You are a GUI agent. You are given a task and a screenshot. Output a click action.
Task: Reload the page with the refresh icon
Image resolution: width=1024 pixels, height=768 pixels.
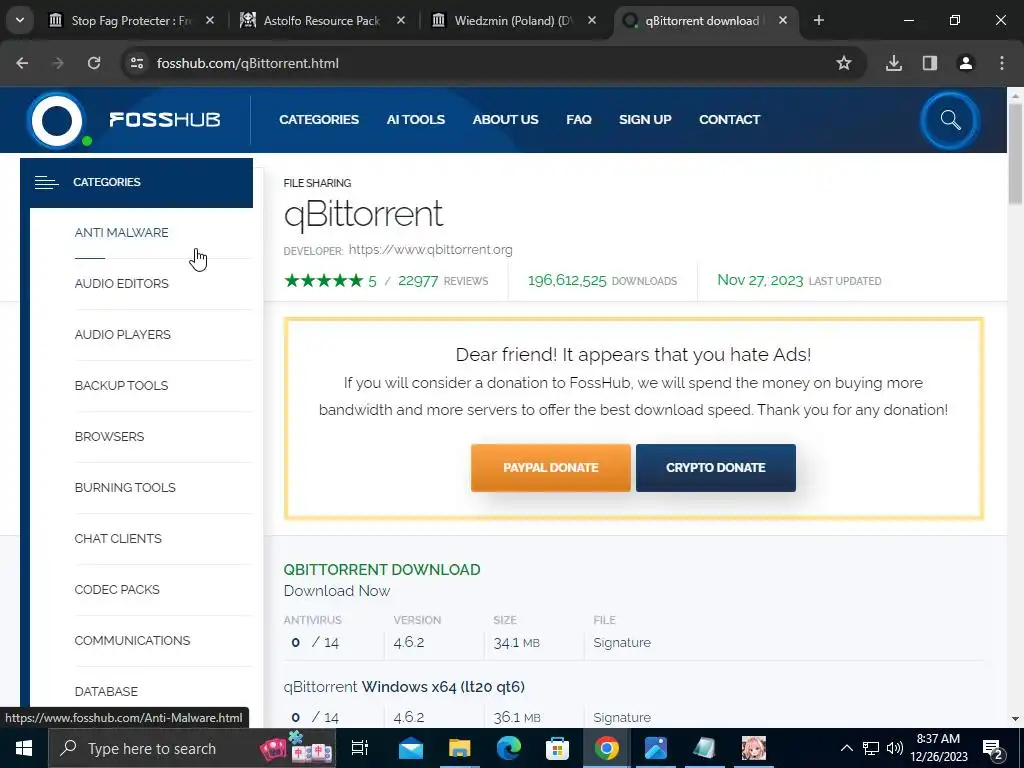94,63
